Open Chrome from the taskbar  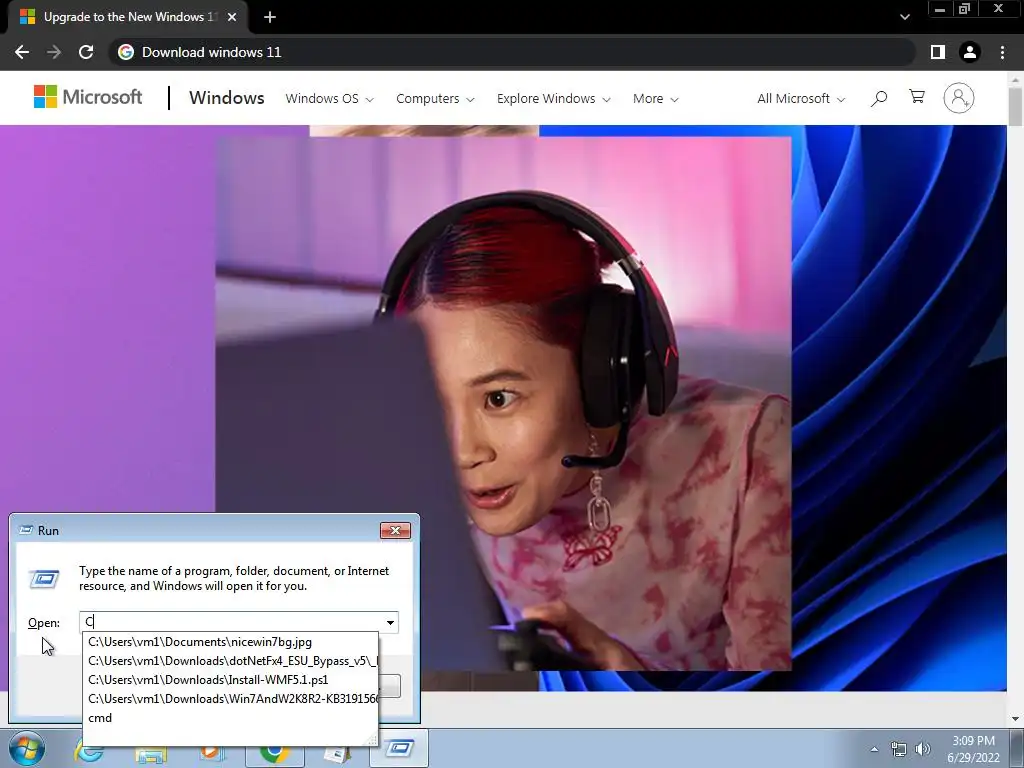click(x=274, y=750)
